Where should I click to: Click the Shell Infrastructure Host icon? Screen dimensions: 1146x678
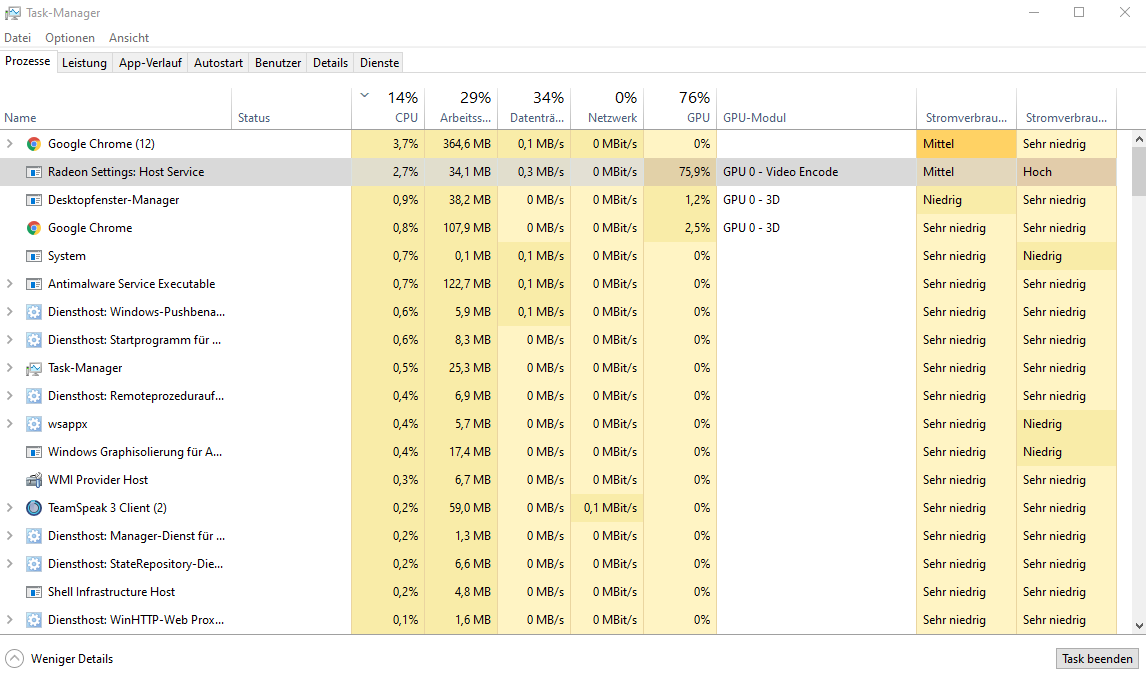(x=34, y=592)
